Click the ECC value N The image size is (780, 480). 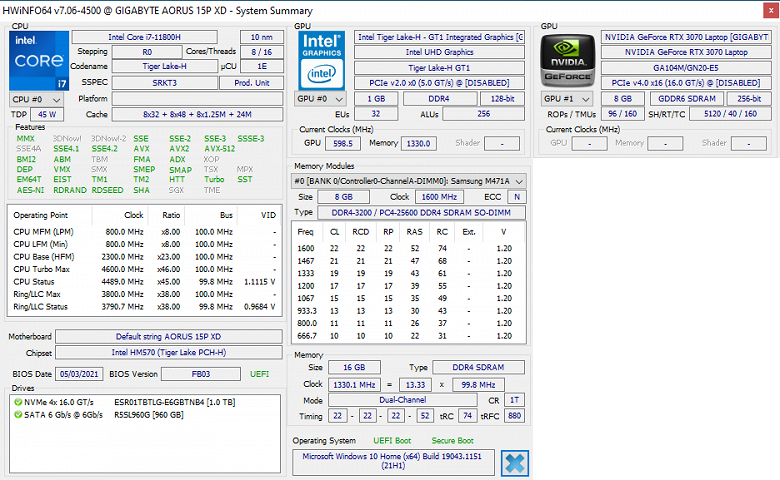[x=517, y=197]
